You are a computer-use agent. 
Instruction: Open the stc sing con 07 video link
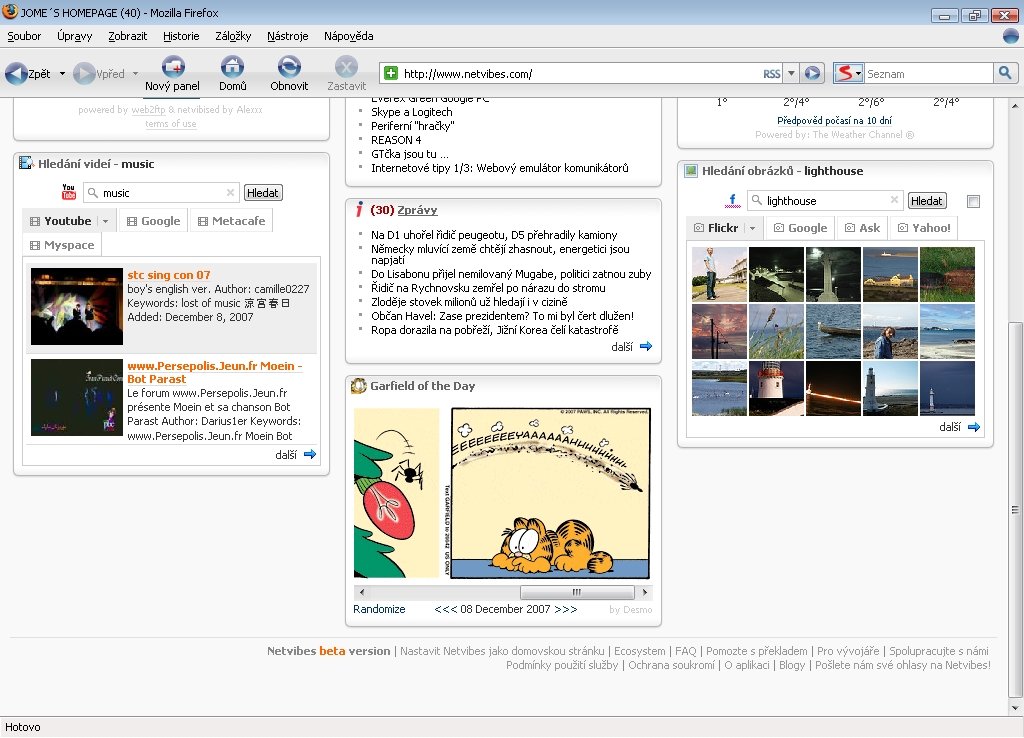coord(168,275)
